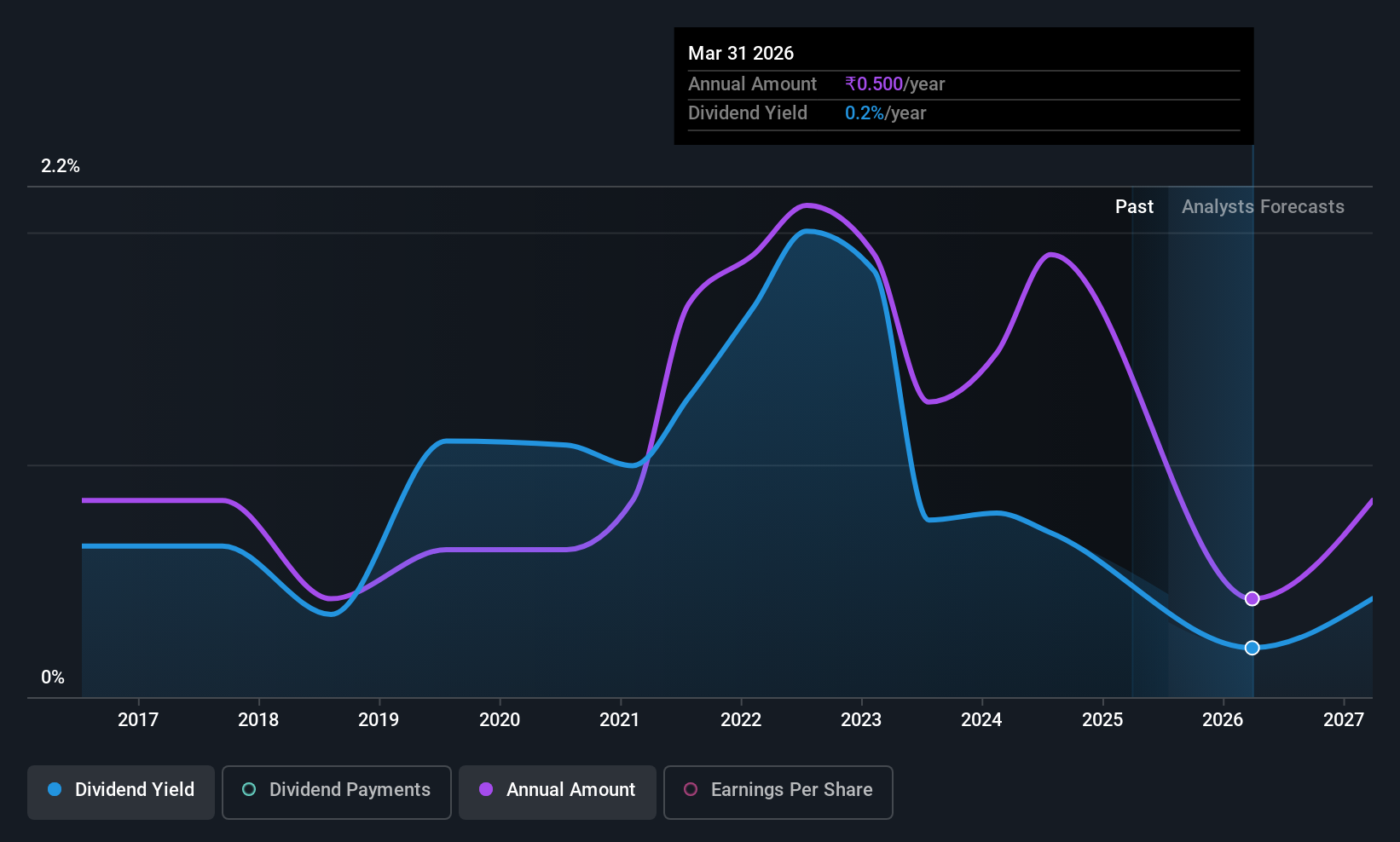Click the 2.2% y-axis label
The width and height of the screenshot is (1400, 842).
click(x=61, y=166)
